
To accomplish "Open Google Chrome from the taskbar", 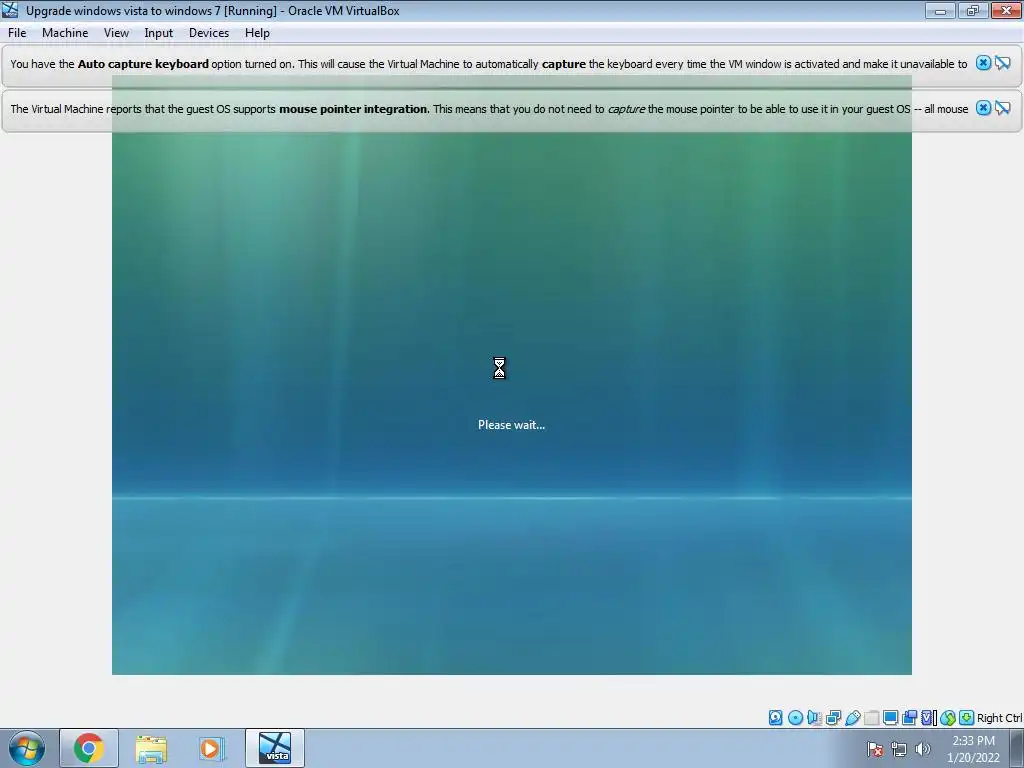I will click(89, 748).
